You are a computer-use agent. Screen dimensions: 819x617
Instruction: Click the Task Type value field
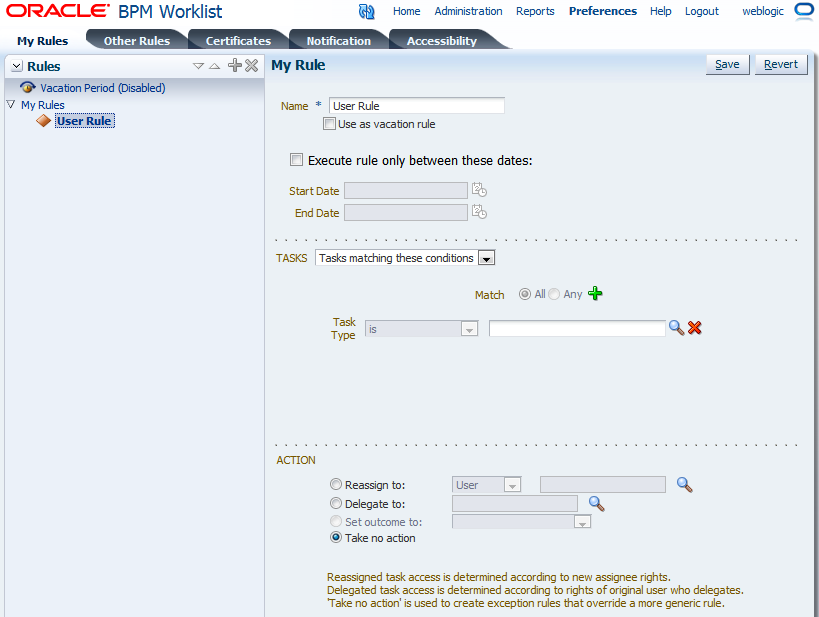[577, 328]
